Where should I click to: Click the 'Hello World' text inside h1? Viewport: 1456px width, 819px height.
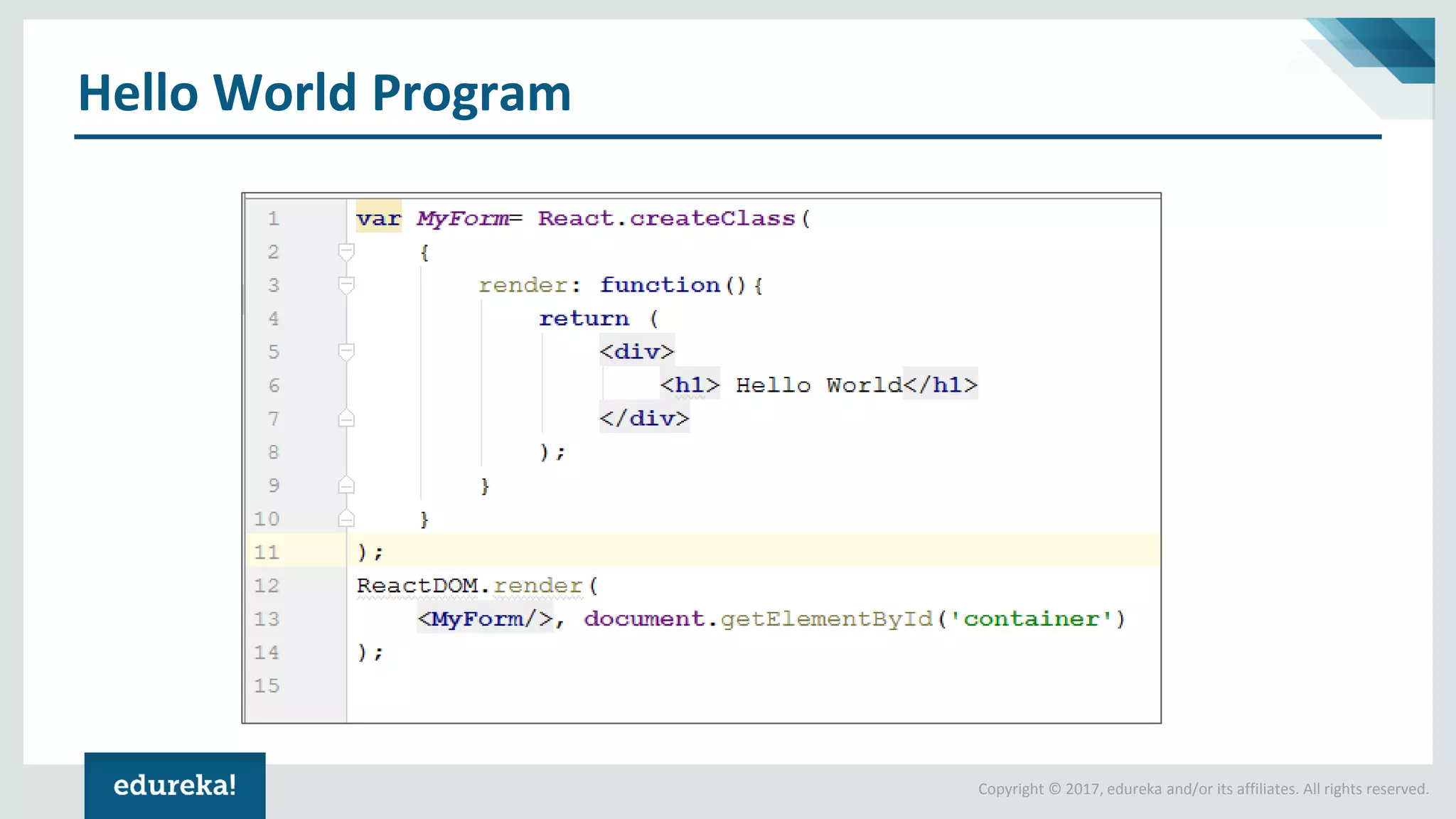(819, 385)
